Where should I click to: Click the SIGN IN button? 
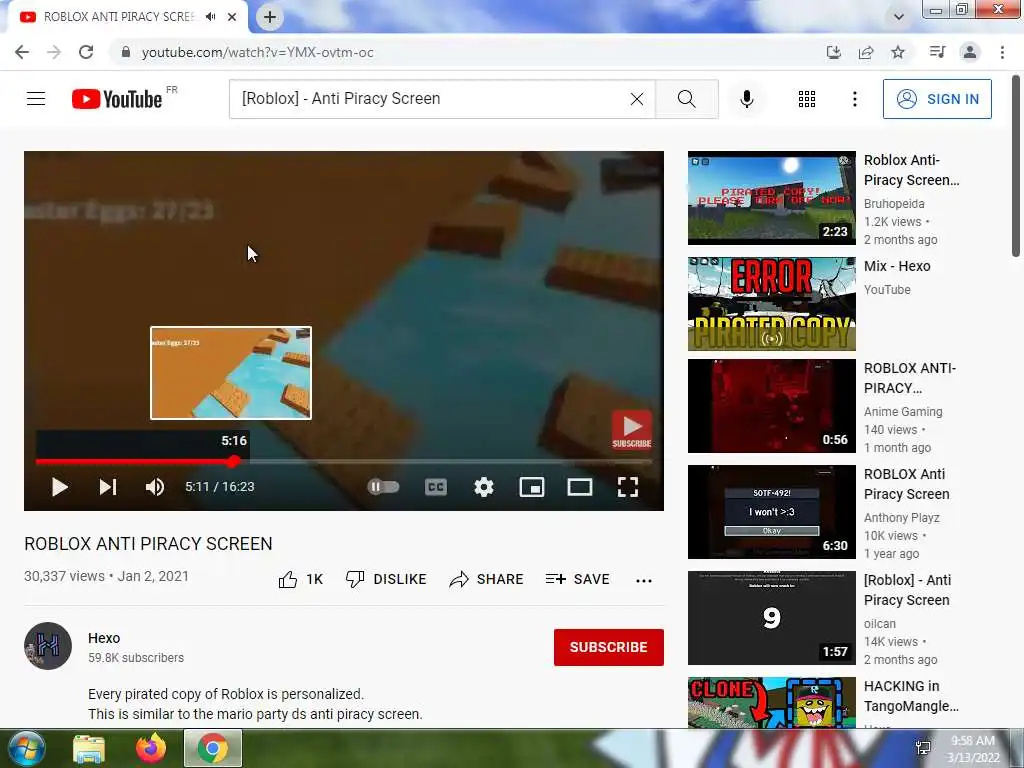point(937,99)
